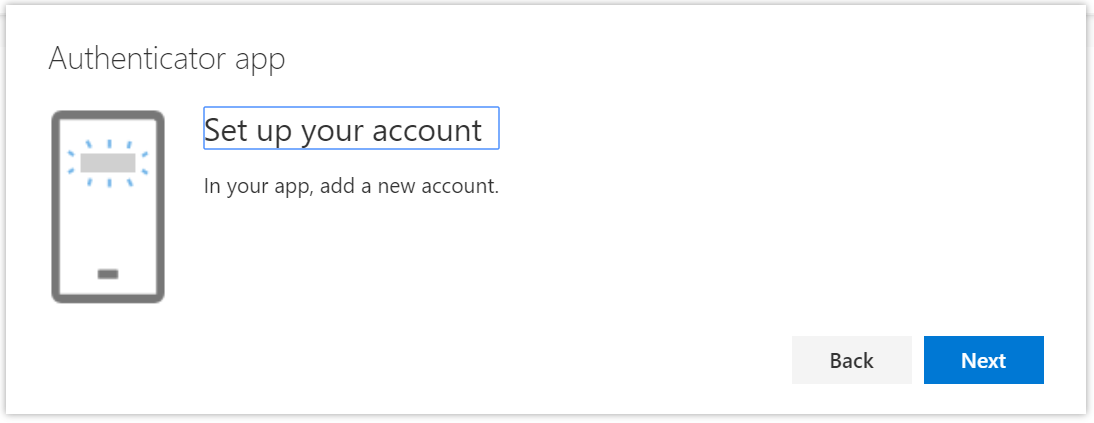
Task: Click the phone illustration icon
Action: pyautogui.click(x=108, y=206)
